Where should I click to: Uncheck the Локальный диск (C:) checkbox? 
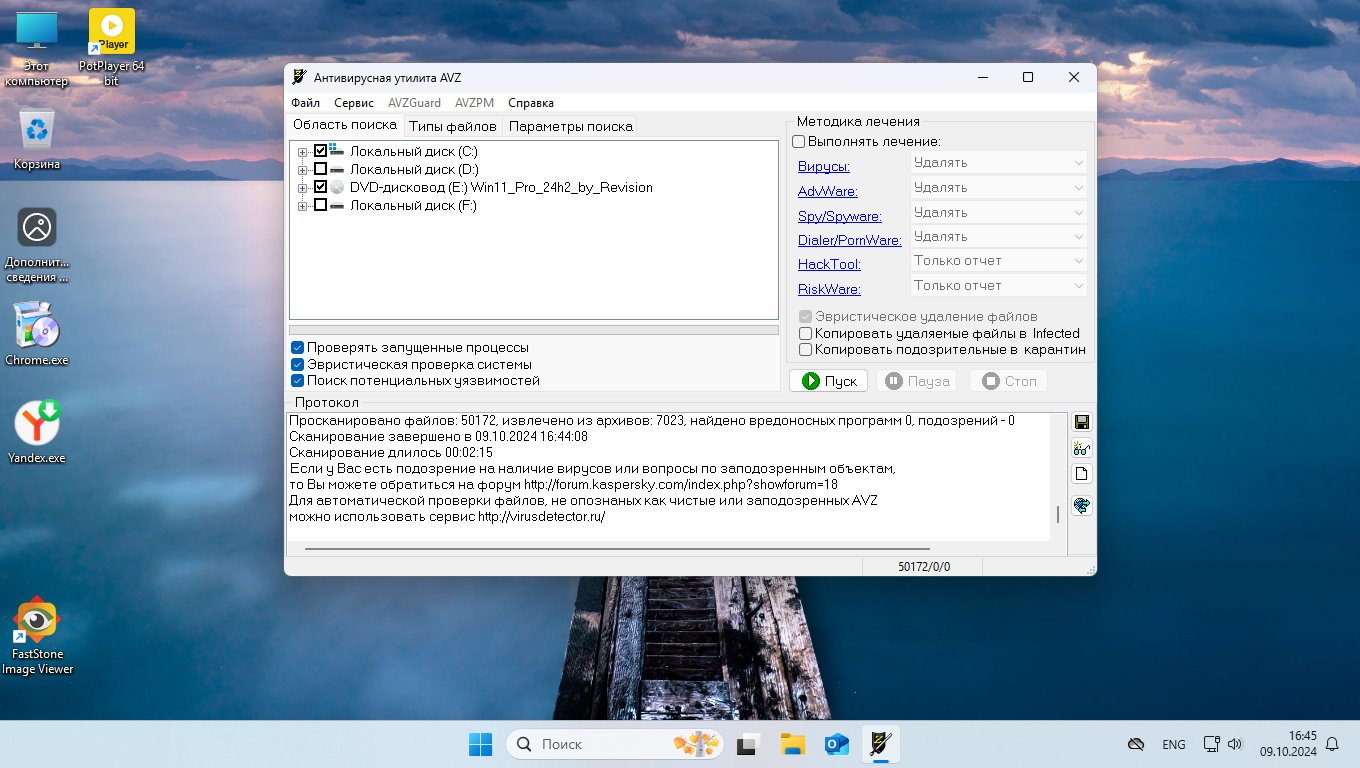[x=321, y=151]
